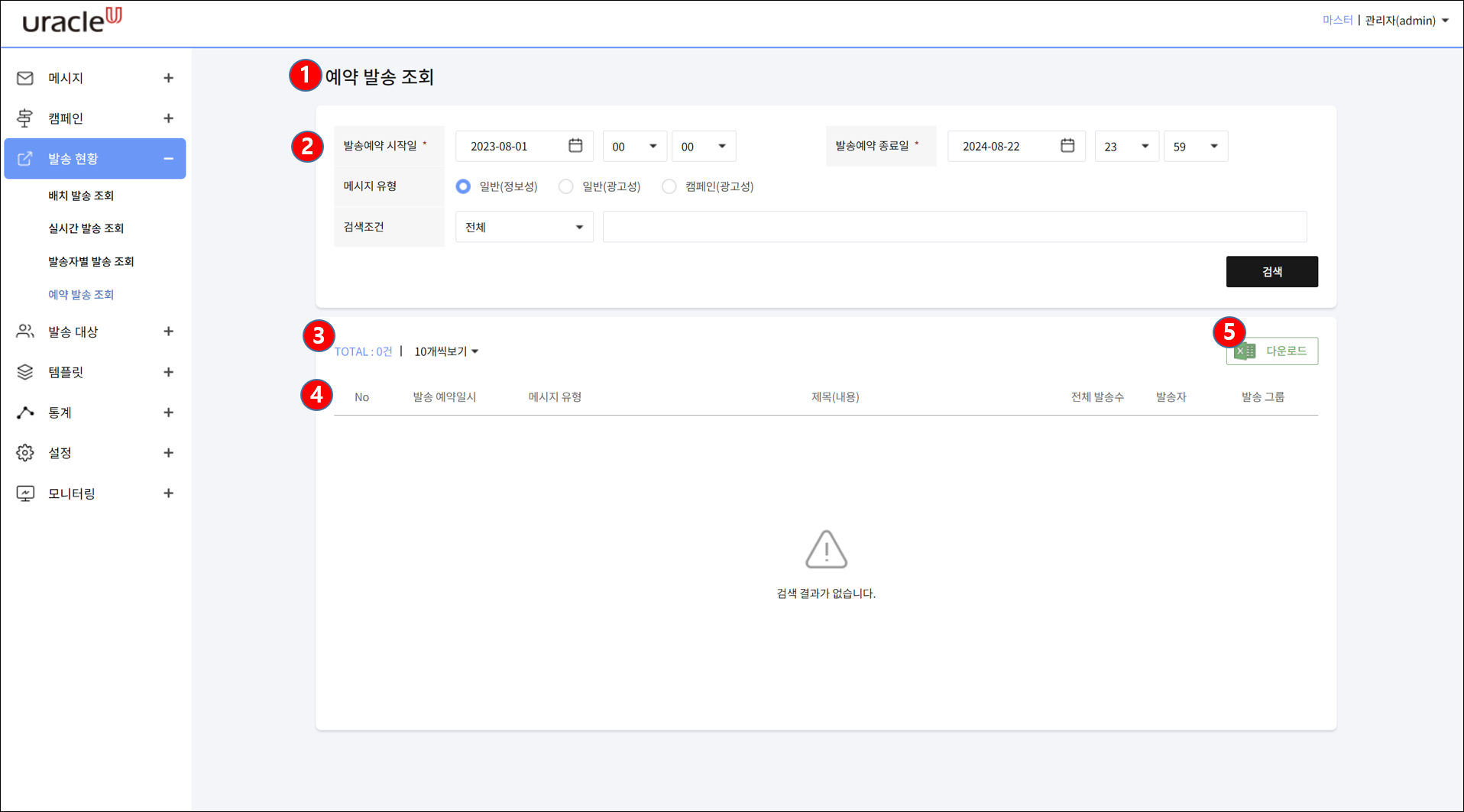1464x812 pixels.
Task: Click the 다운로드 button
Action: 1272,351
